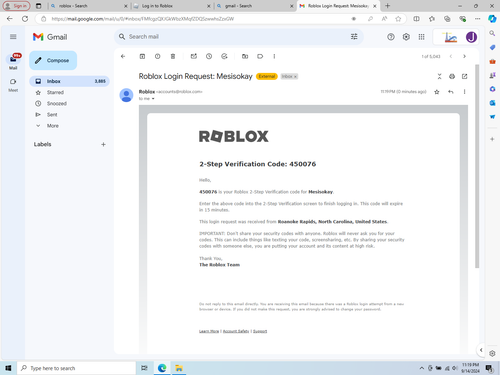Open the Task View taskbar icon
The width and height of the screenshot is (500, 375).
[x=144, y=368]
